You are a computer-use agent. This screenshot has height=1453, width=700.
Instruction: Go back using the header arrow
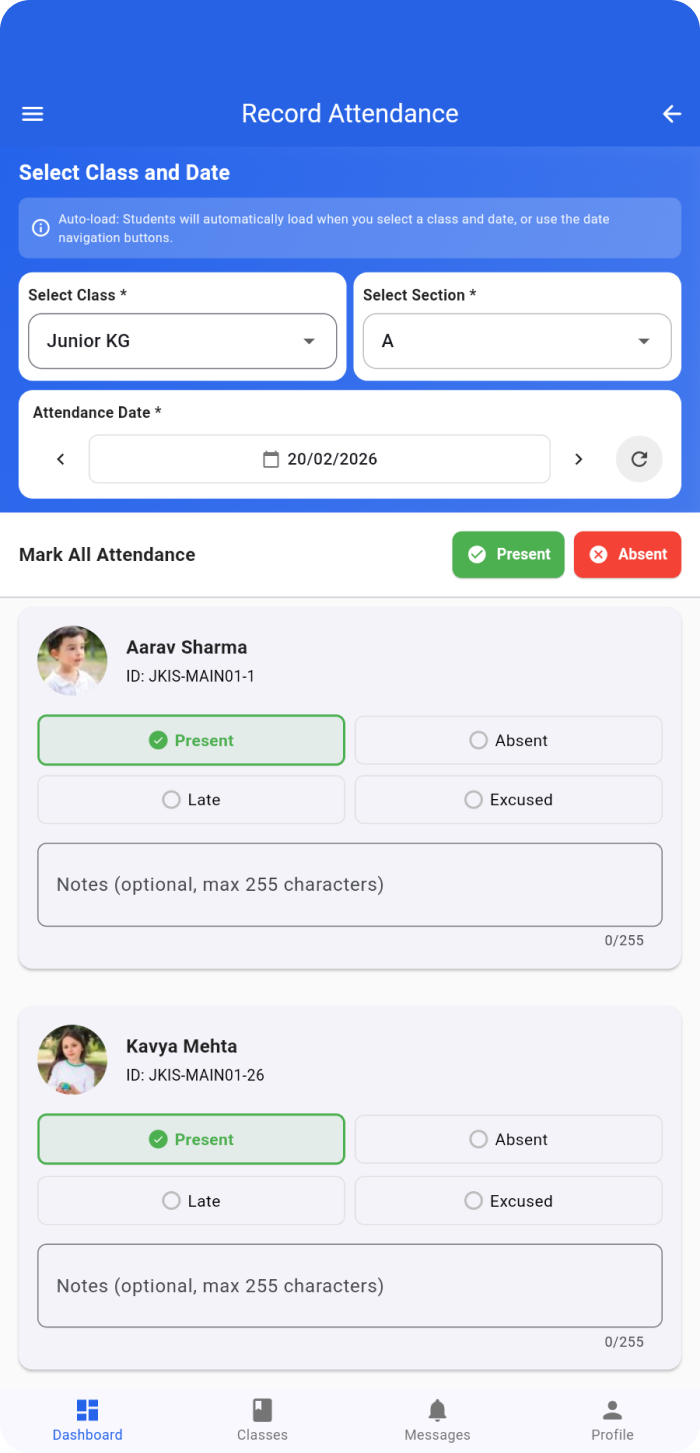tap(671, 114)
